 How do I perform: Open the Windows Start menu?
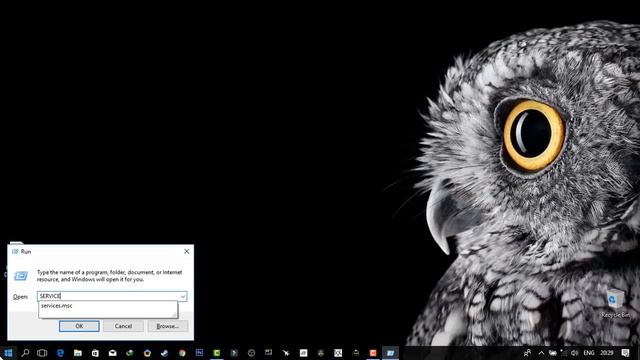coord(8,353)
